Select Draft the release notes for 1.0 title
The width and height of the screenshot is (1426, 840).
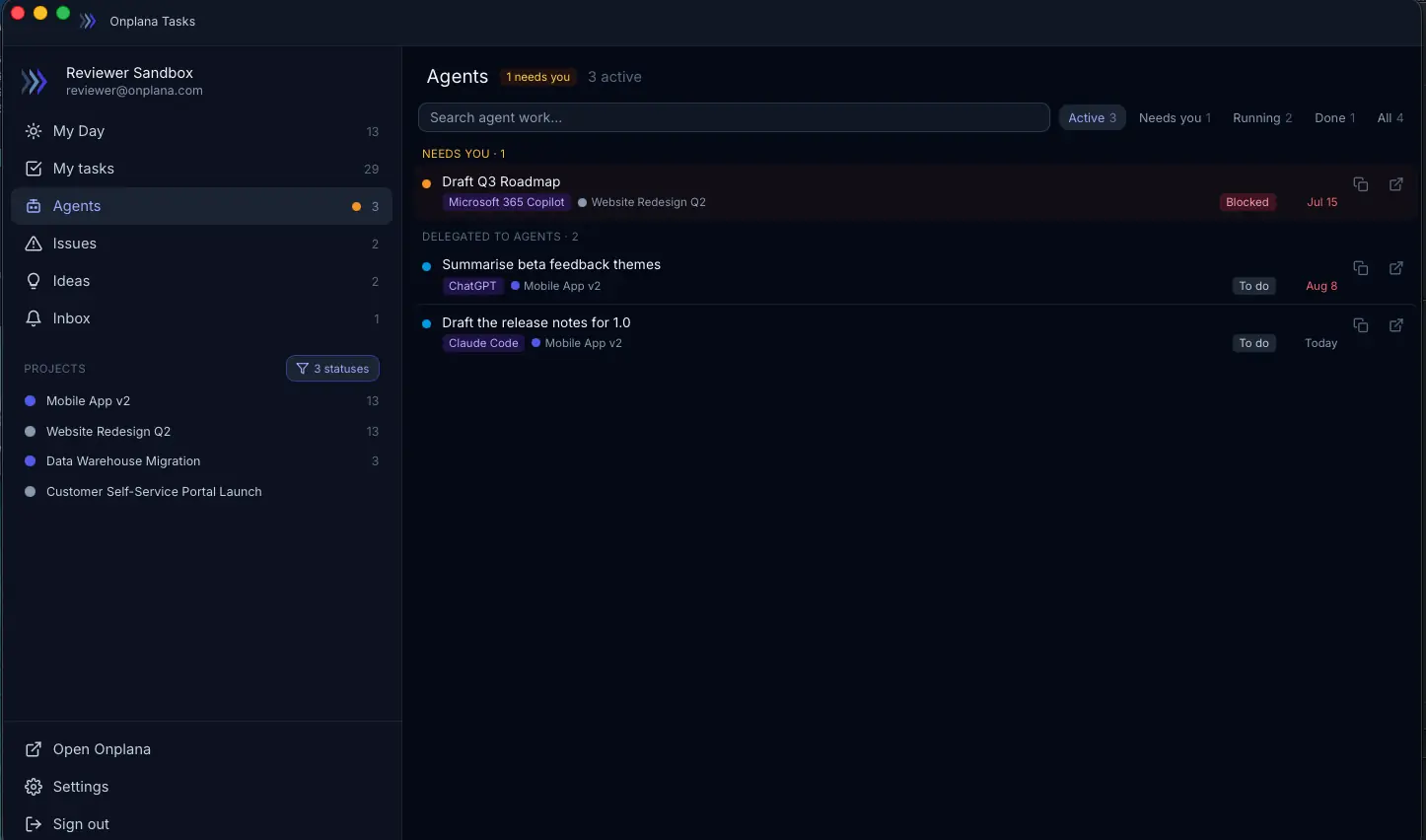(x=536, y=322)
